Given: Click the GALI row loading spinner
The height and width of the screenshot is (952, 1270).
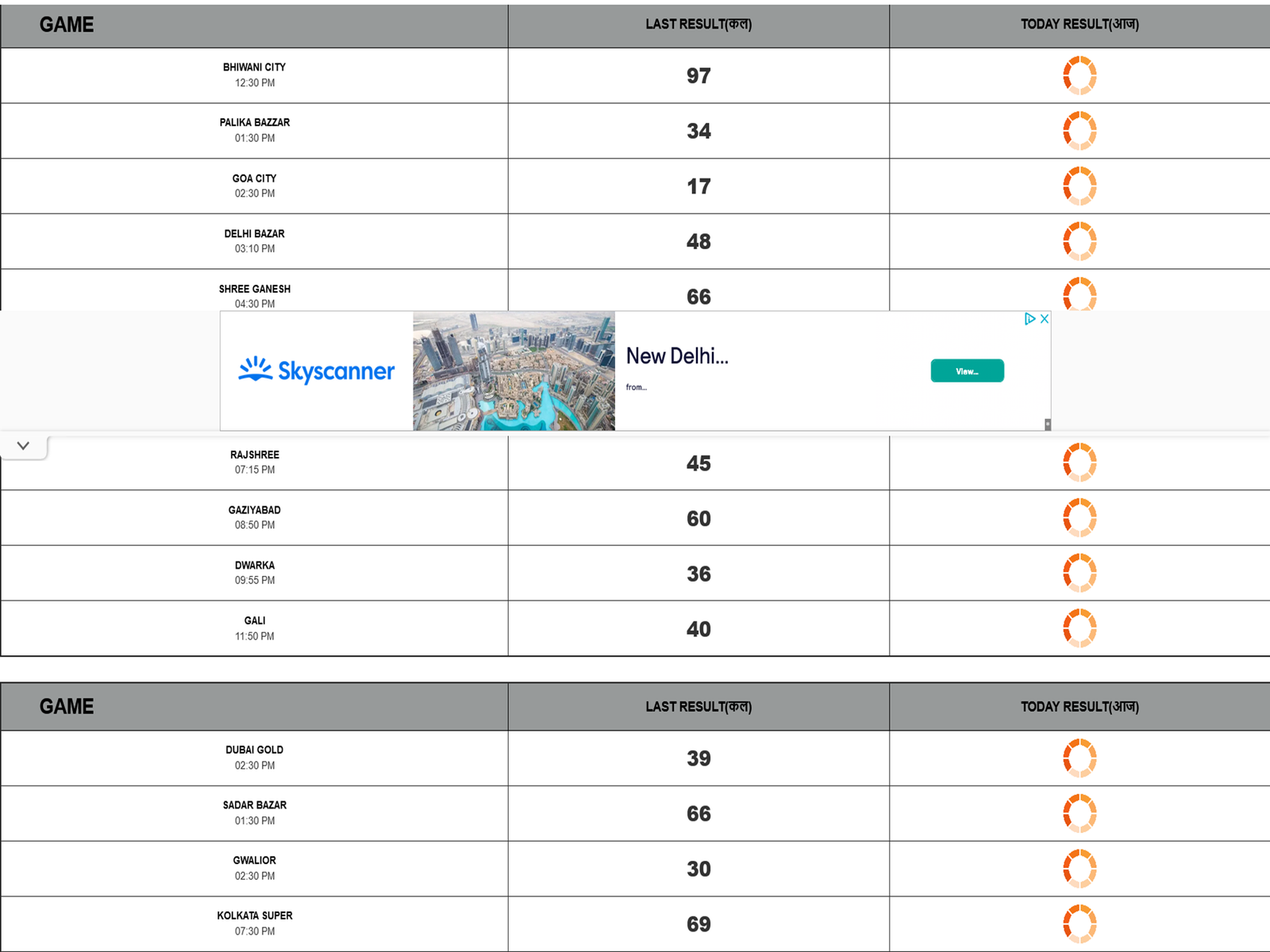Looking at the screenshot, I should point(1079,628).
